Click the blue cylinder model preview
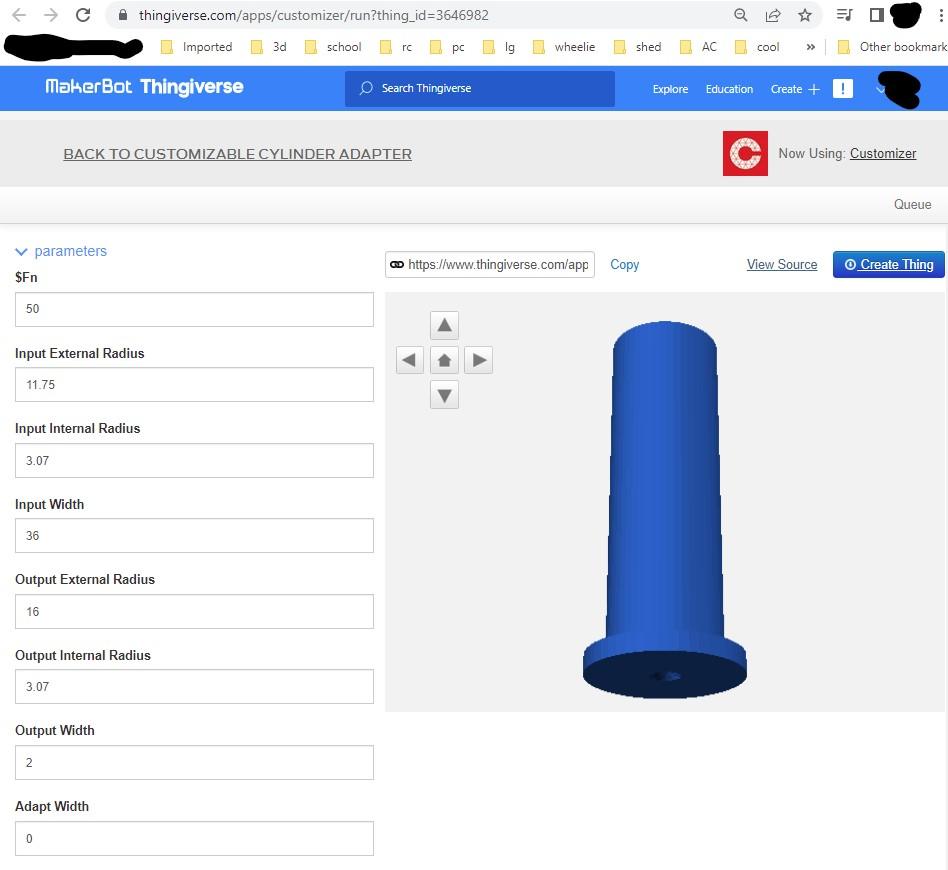The height and width of the screenshot is (870, 948). click(x=664, y=510)
